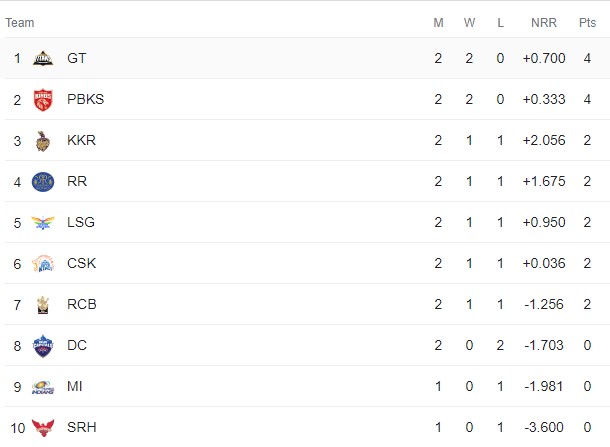The image size is (610, 447).
Task: Select the KKR team name
Action: point(81,140)
